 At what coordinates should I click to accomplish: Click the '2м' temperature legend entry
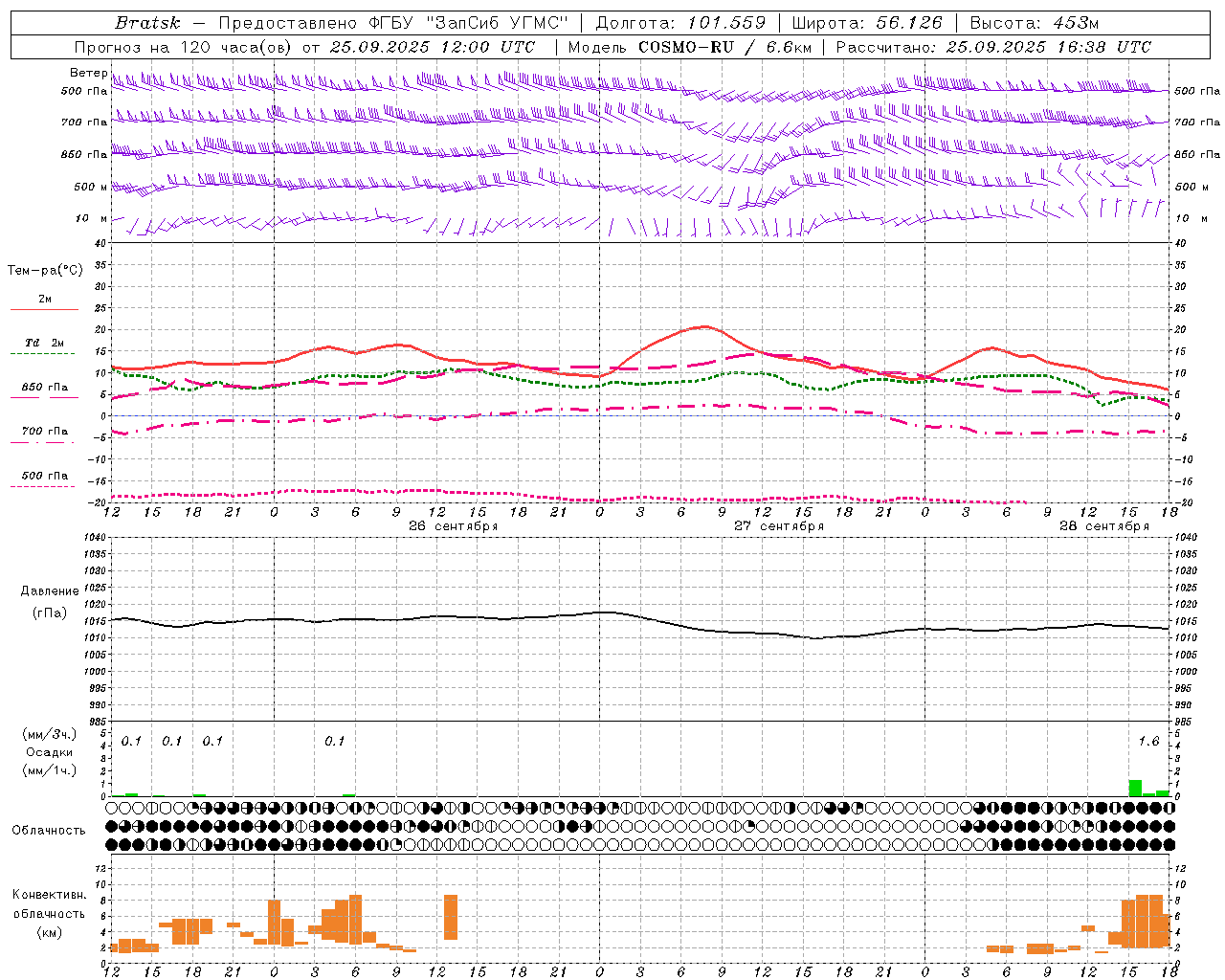45,300
